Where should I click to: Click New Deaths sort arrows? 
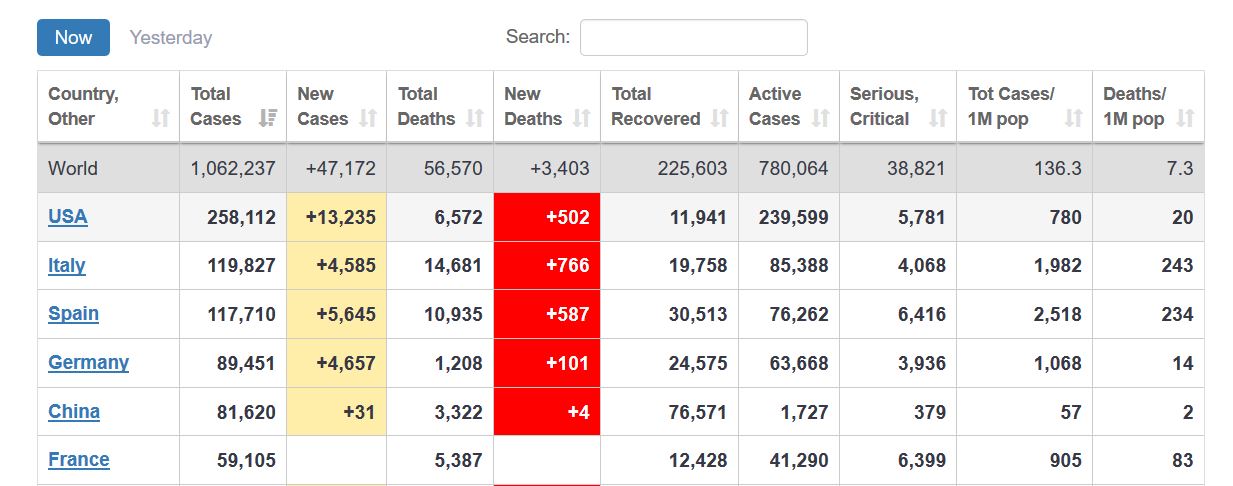click(x=582, y=119)
